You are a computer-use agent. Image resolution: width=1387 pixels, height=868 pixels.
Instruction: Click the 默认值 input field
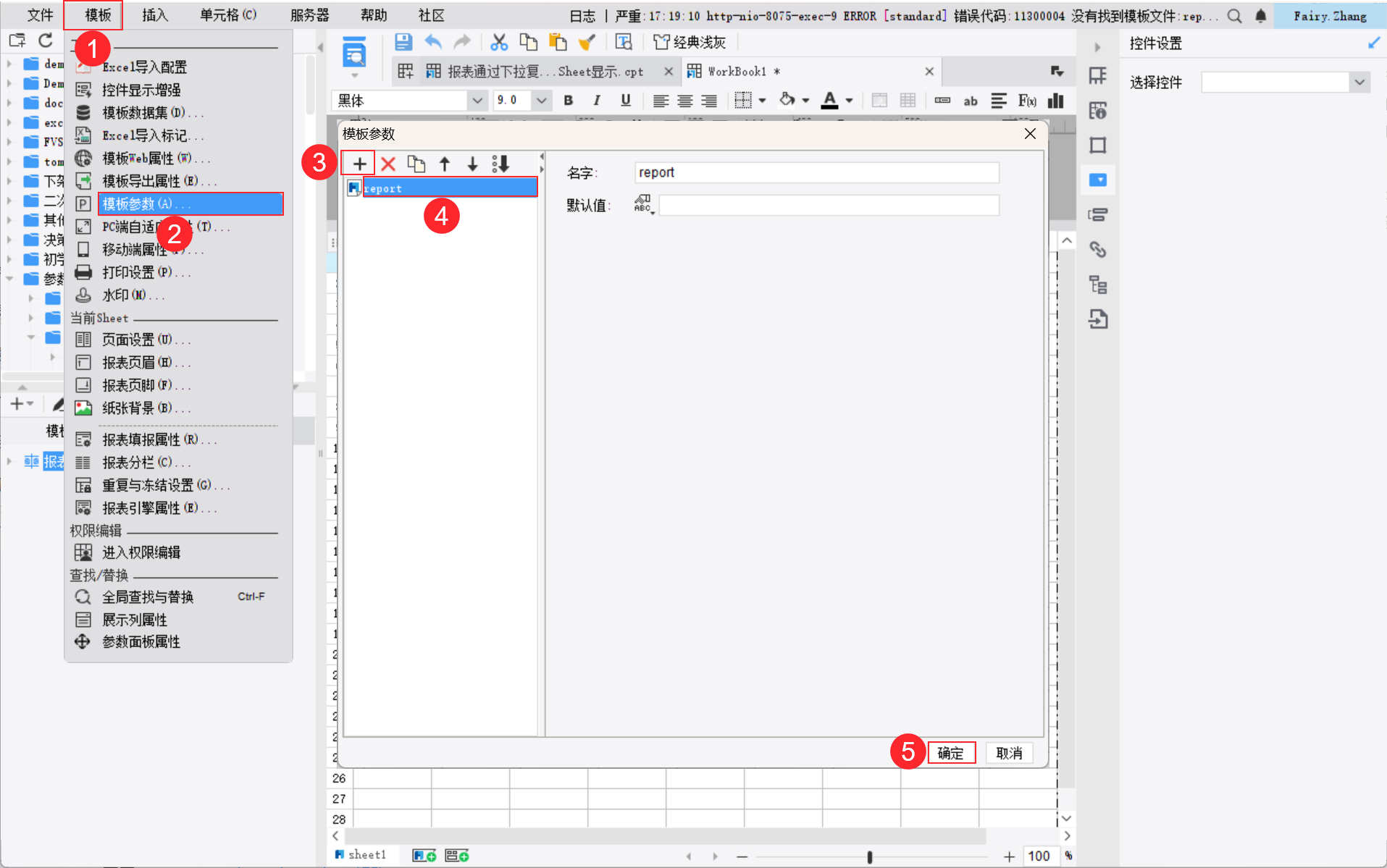(x=829, y=205)
